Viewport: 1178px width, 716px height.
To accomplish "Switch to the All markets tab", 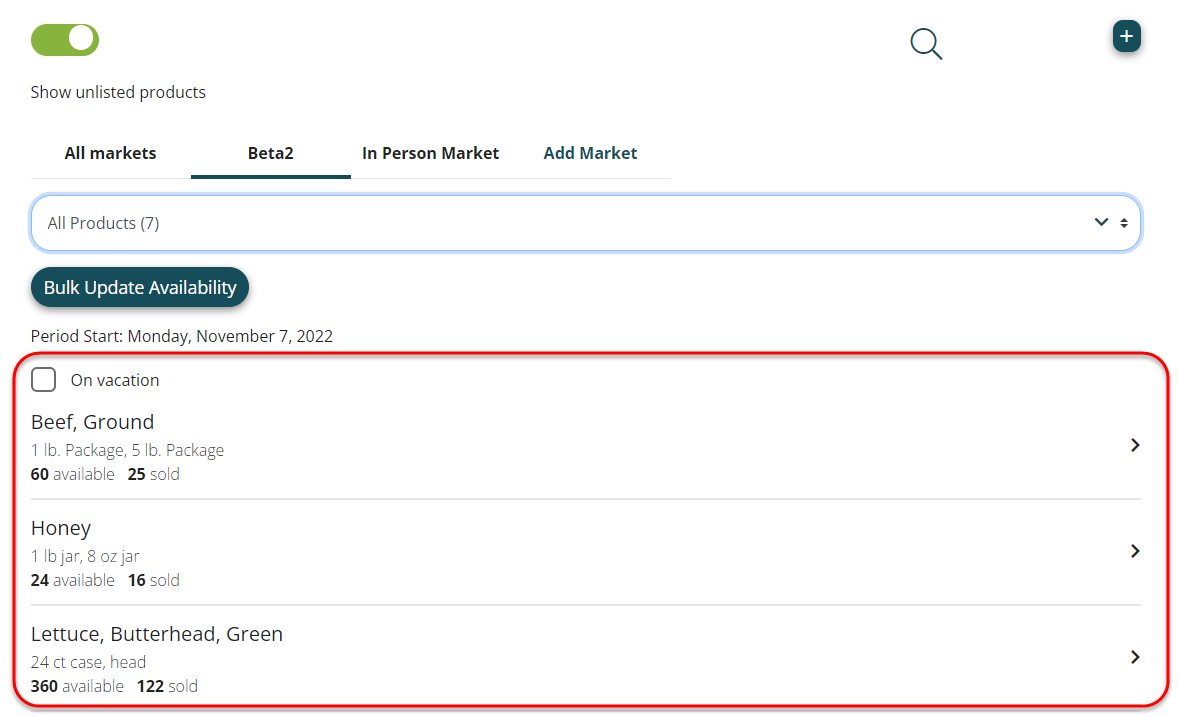I will click(110, 153).
